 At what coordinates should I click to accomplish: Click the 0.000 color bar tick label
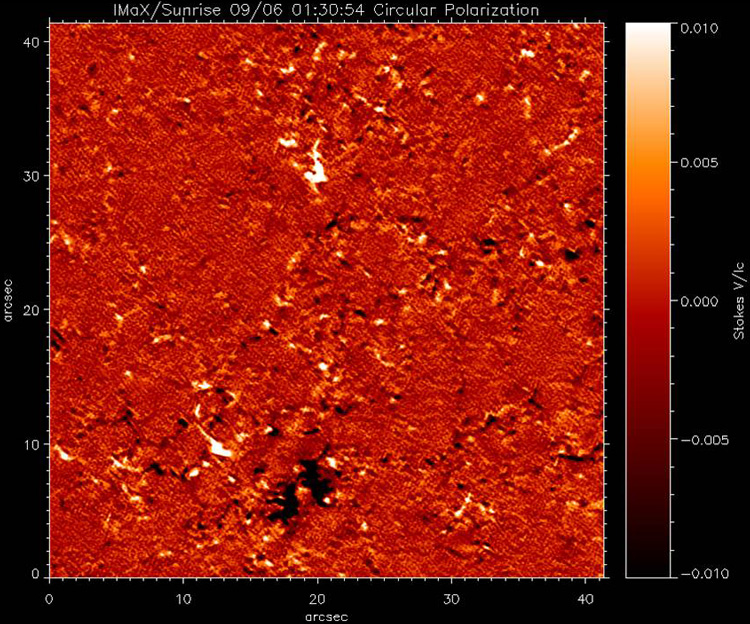click(699, 301)
